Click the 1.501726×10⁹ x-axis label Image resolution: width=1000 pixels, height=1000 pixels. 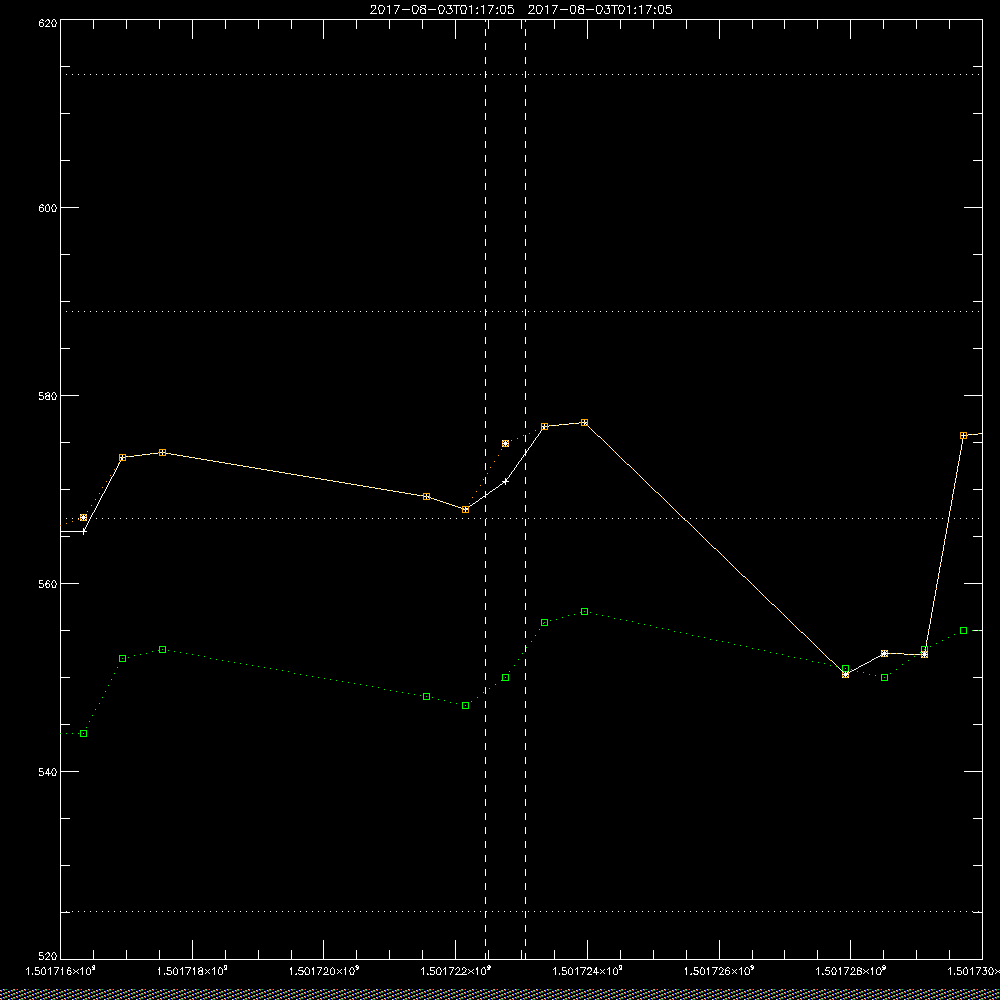[x=719, y=971]
